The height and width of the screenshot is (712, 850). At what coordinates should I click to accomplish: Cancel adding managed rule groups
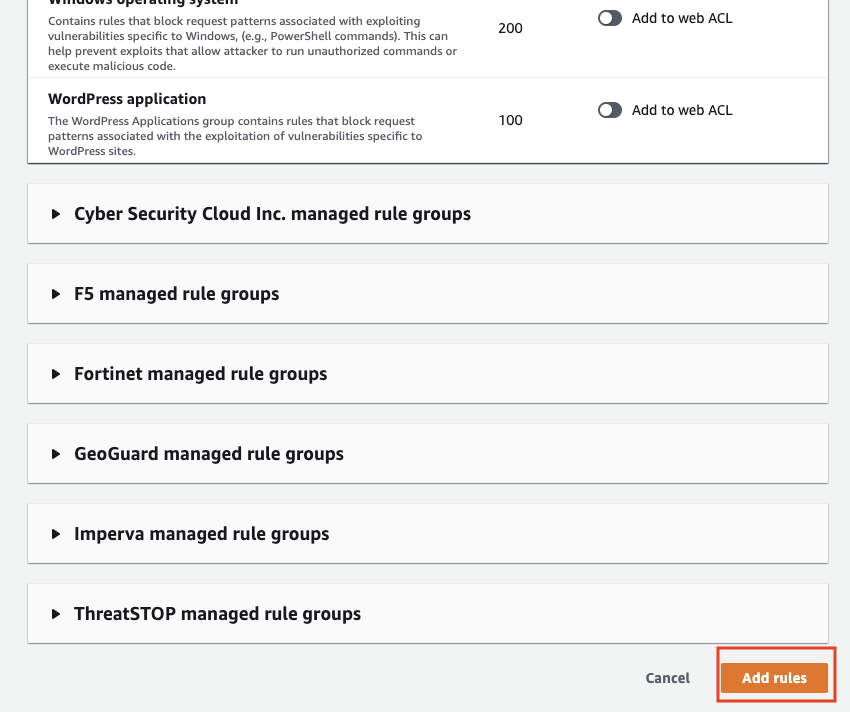coord(667,678)
